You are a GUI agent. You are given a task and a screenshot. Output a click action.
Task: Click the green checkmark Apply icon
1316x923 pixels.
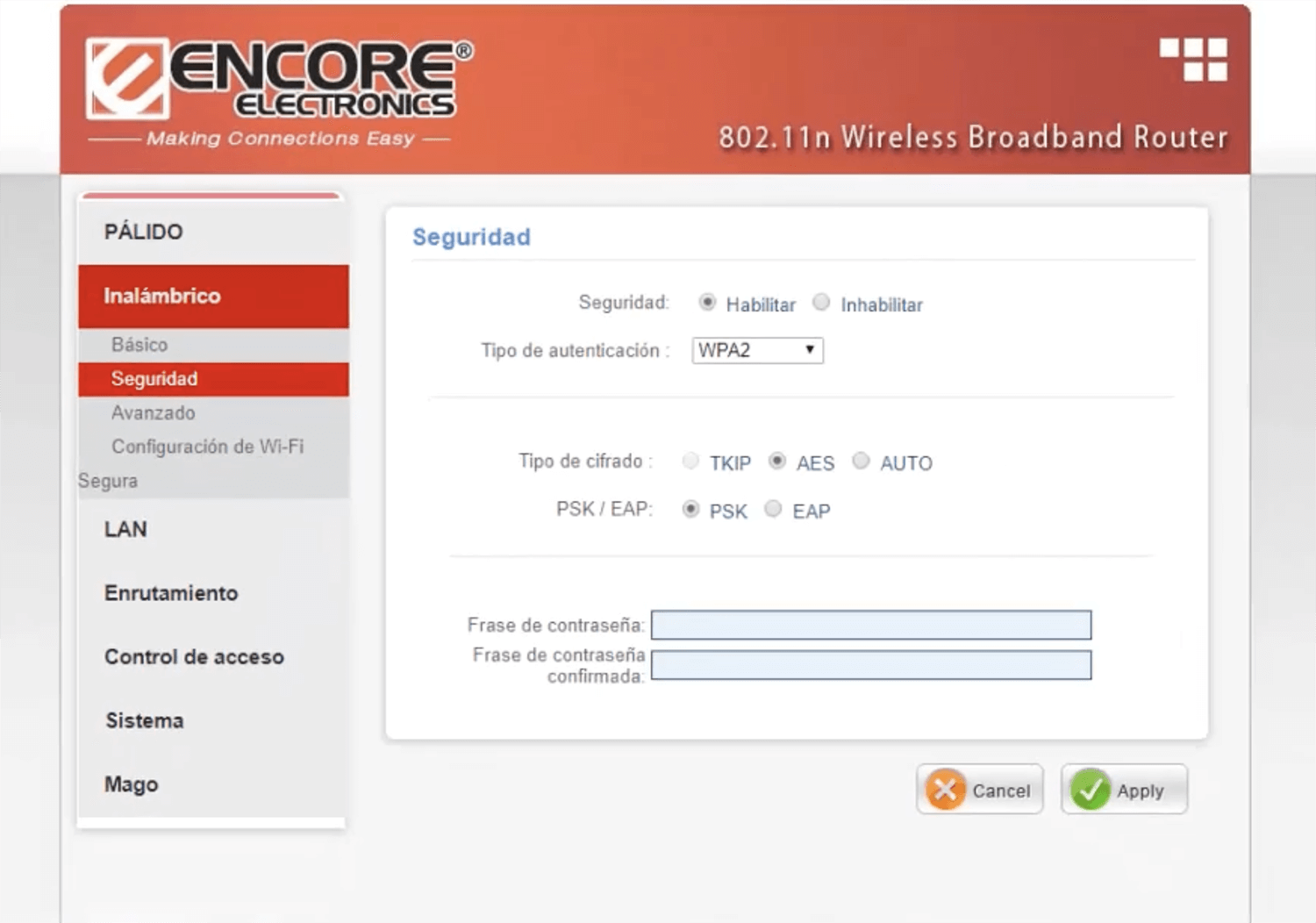pyautogui.click(x=1090, y=790)
